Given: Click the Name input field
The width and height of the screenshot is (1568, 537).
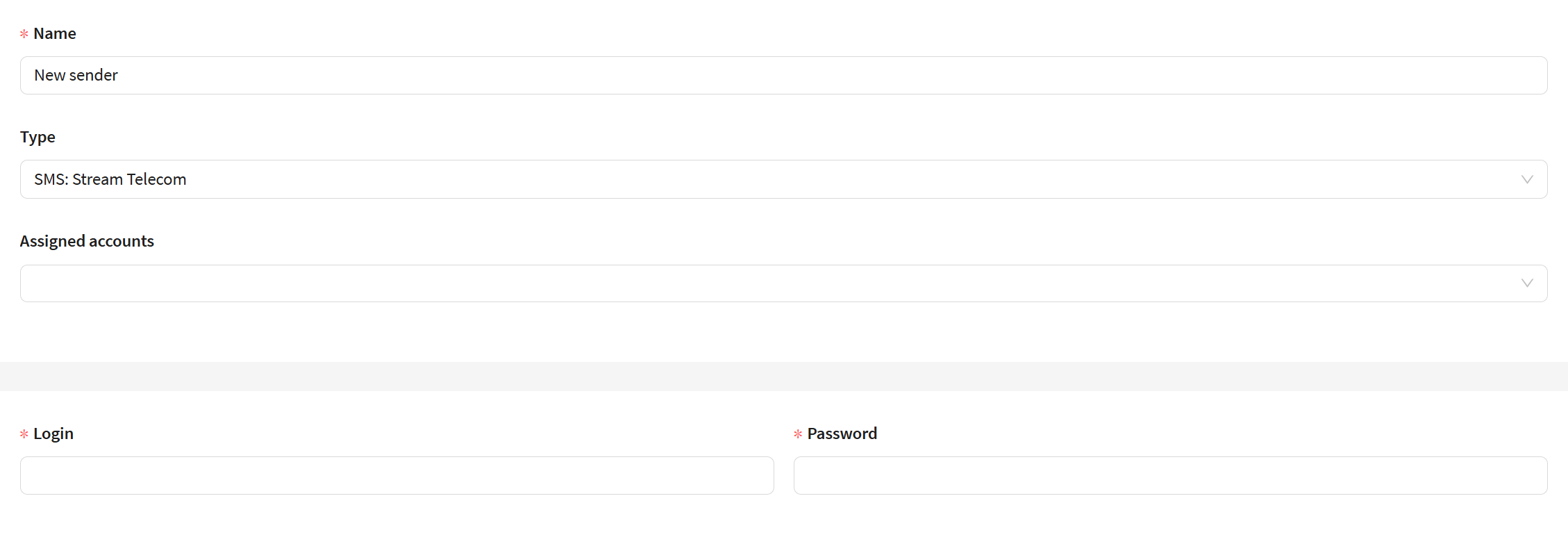Looking at the screenshot, I should click(783, 75).
